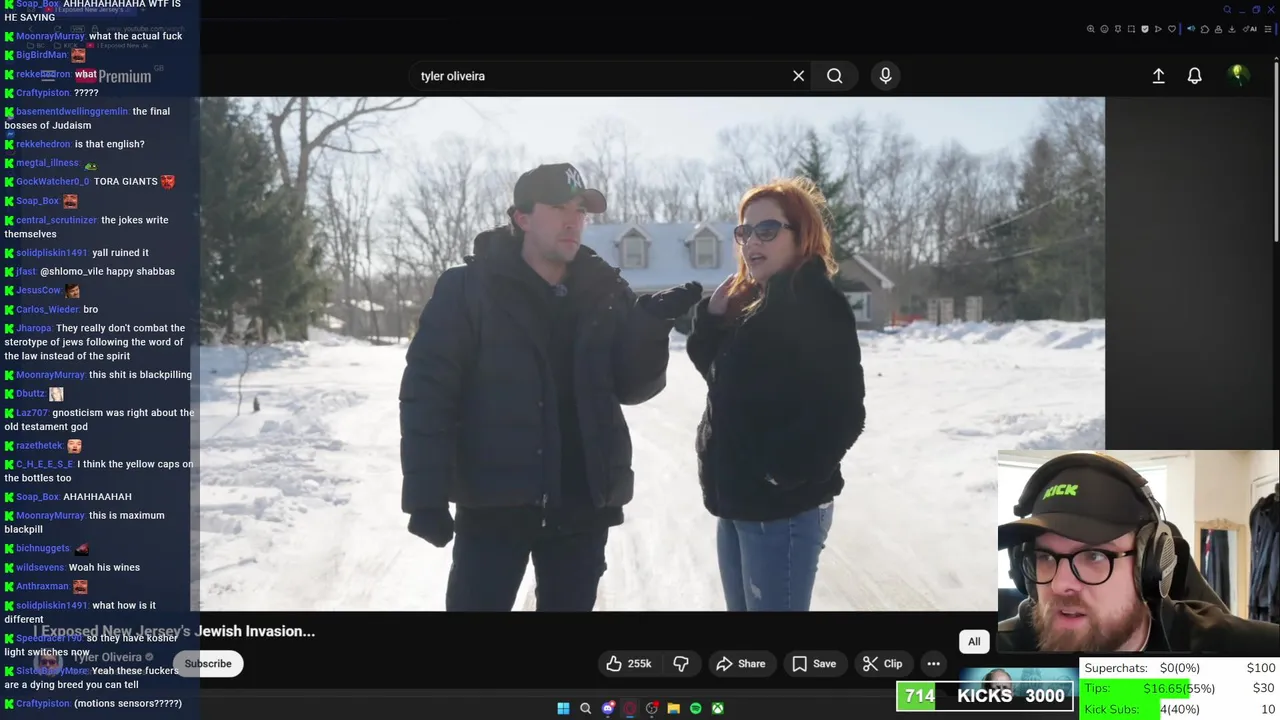Open the three-dot more actions menu
This screenshot has height=720, width=1280.
click(x=933, y=664)
